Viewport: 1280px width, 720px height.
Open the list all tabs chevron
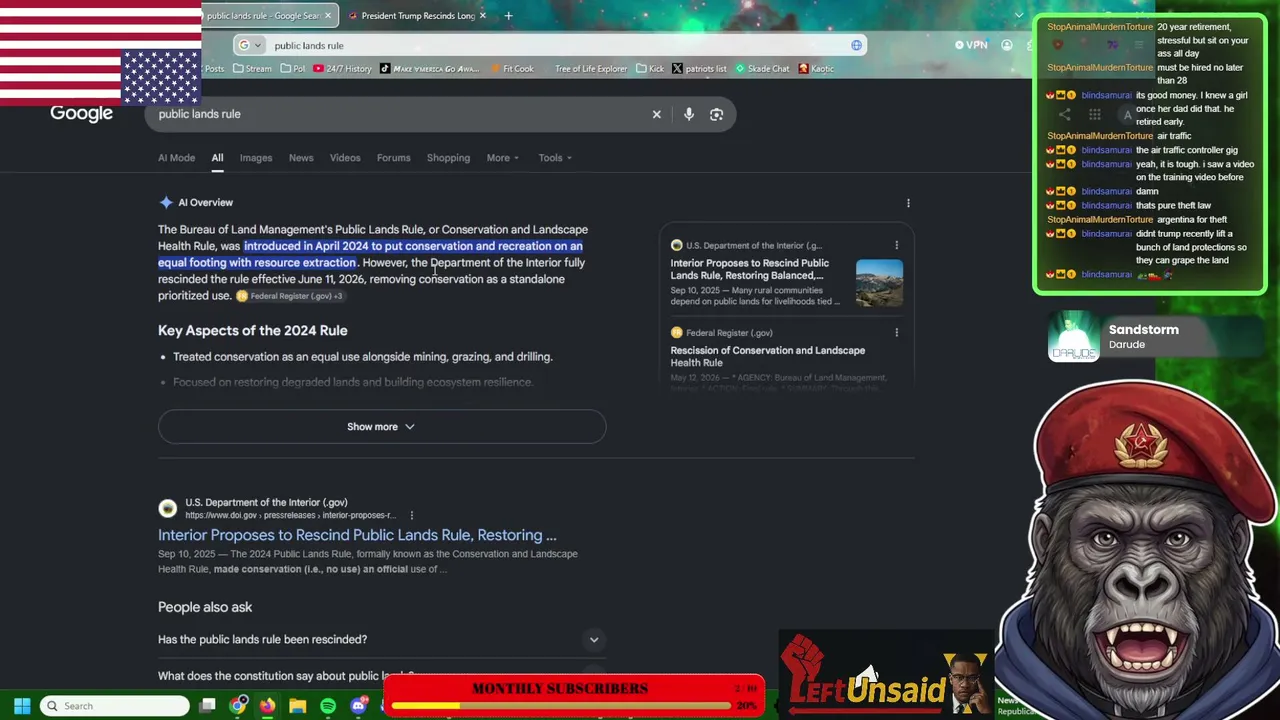1019,15
